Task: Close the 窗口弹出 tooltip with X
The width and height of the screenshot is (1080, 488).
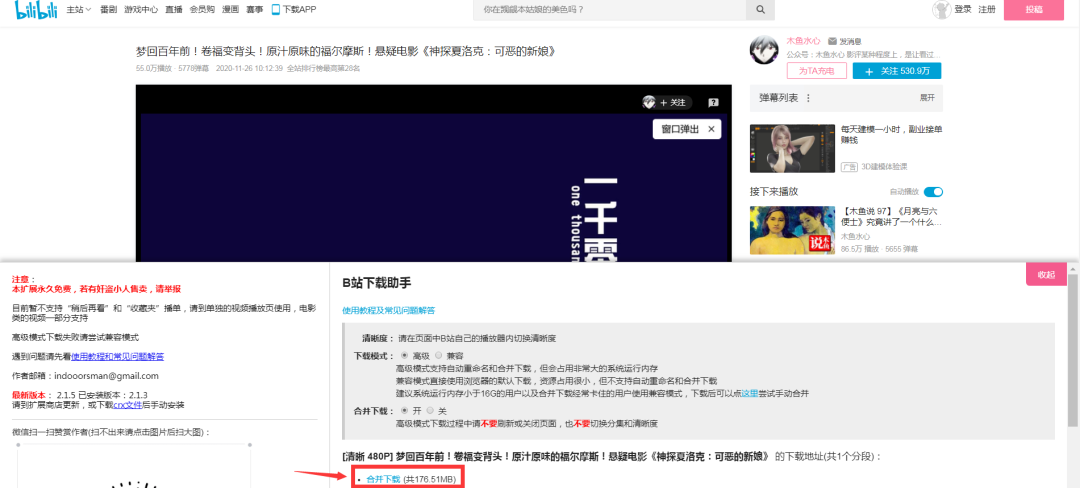Action: pyautogui.click(x=711, y=129)
